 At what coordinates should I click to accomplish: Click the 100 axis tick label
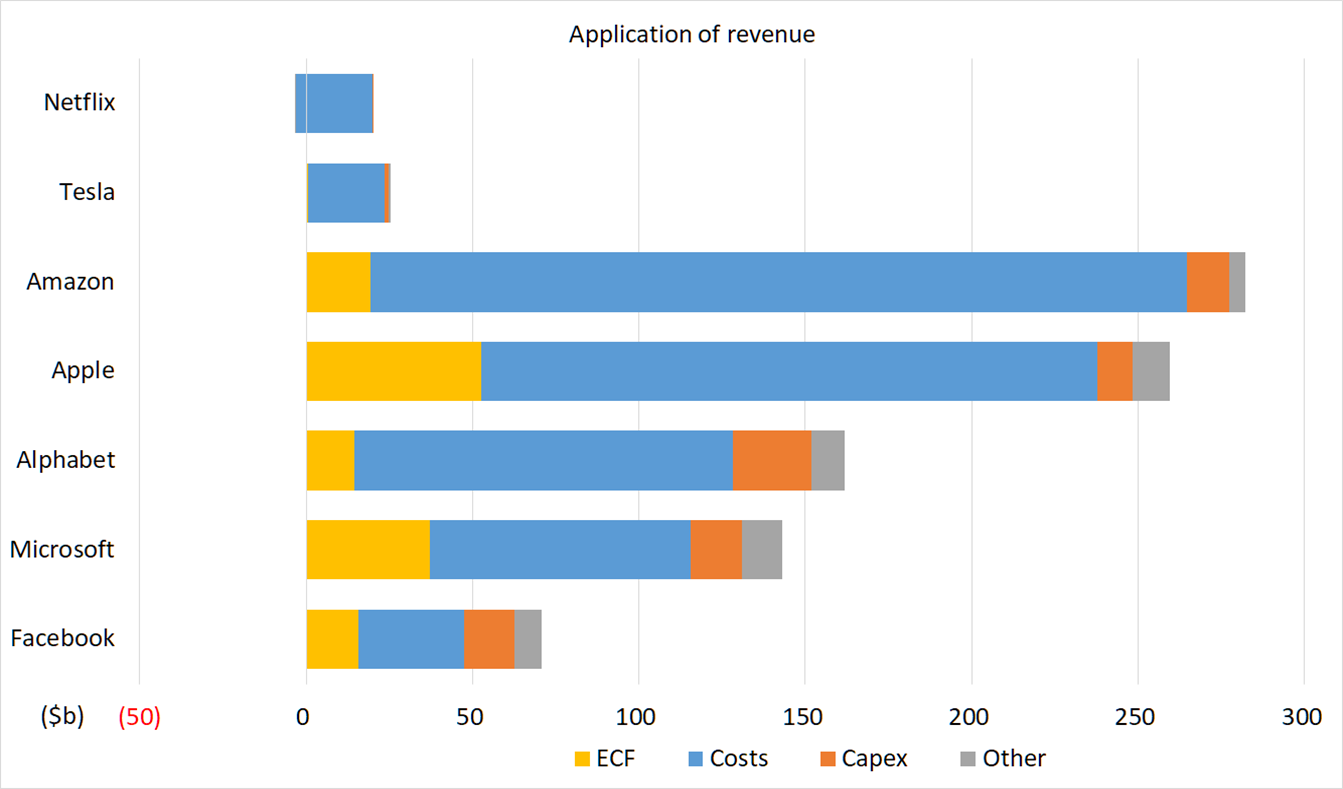coord(638,718)
